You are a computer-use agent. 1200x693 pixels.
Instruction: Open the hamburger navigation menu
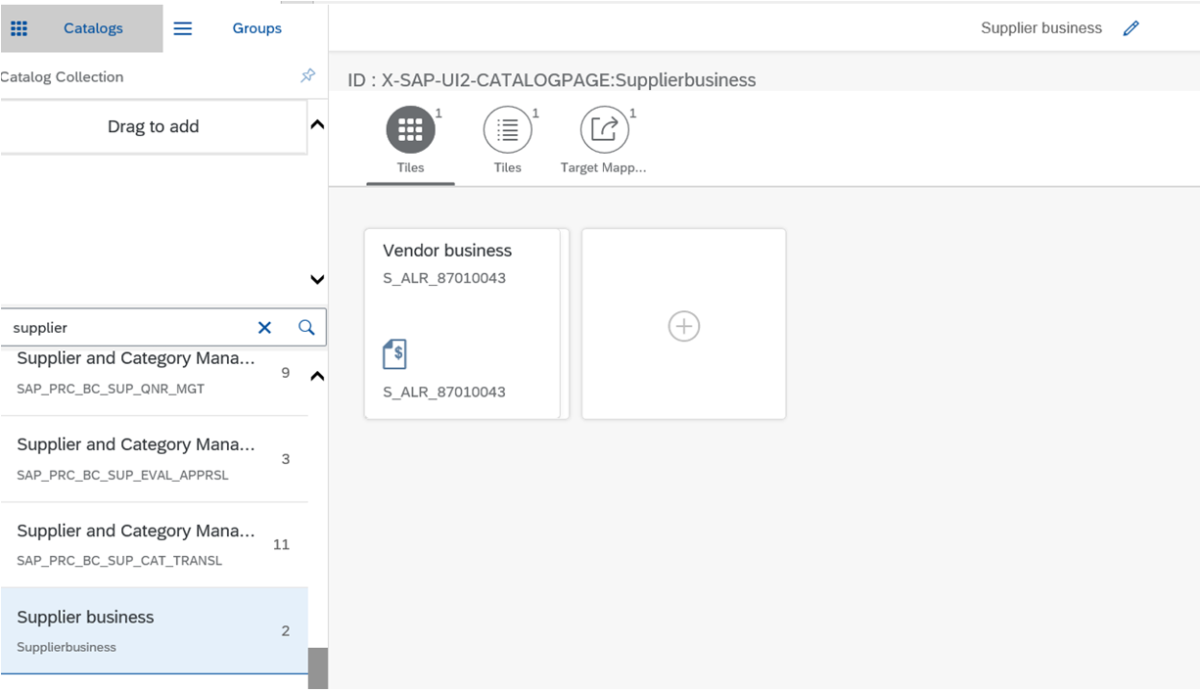[183, 28]
